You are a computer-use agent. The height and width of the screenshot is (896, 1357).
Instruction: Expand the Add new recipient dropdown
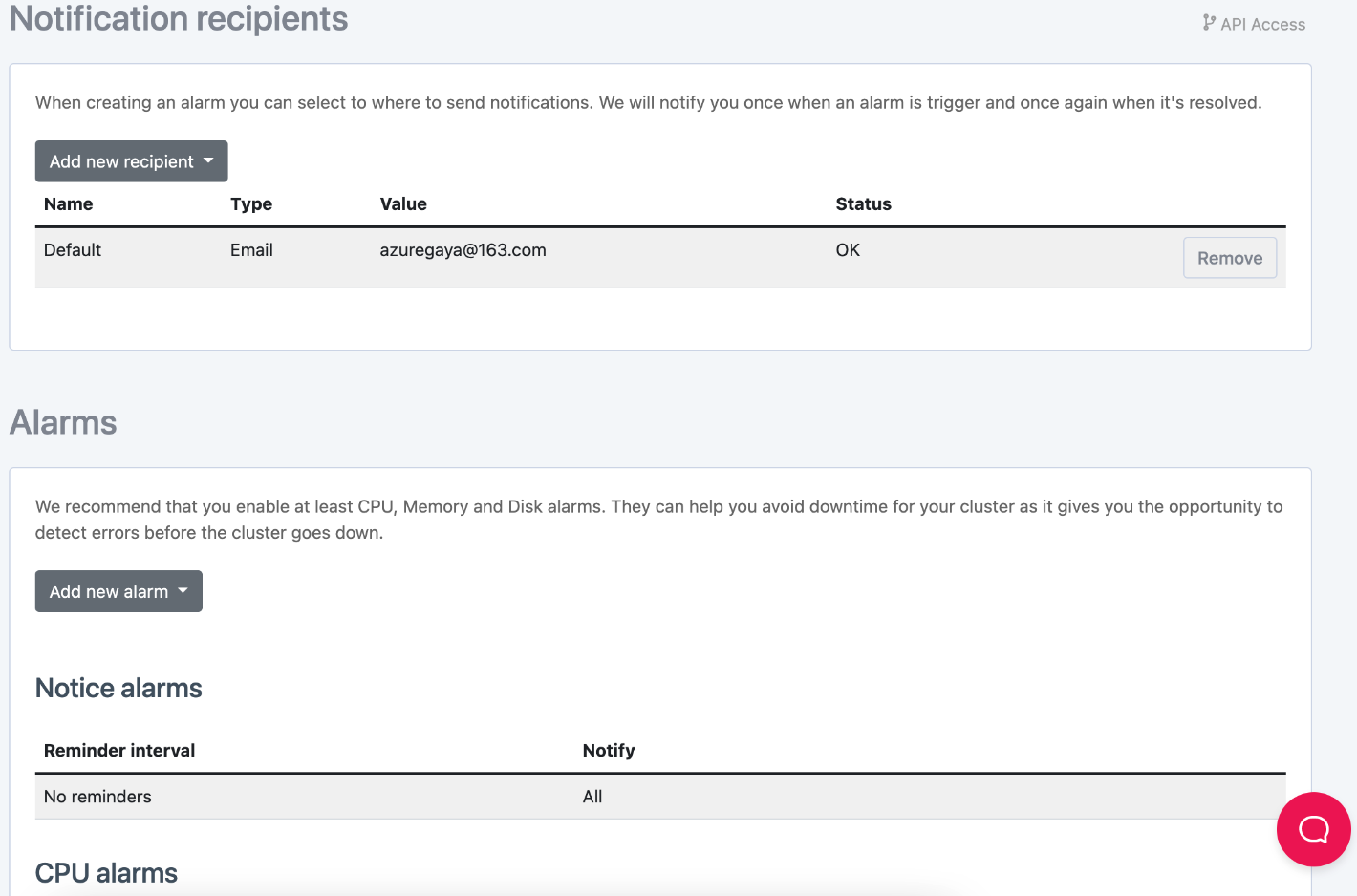[x=121, y=161]
